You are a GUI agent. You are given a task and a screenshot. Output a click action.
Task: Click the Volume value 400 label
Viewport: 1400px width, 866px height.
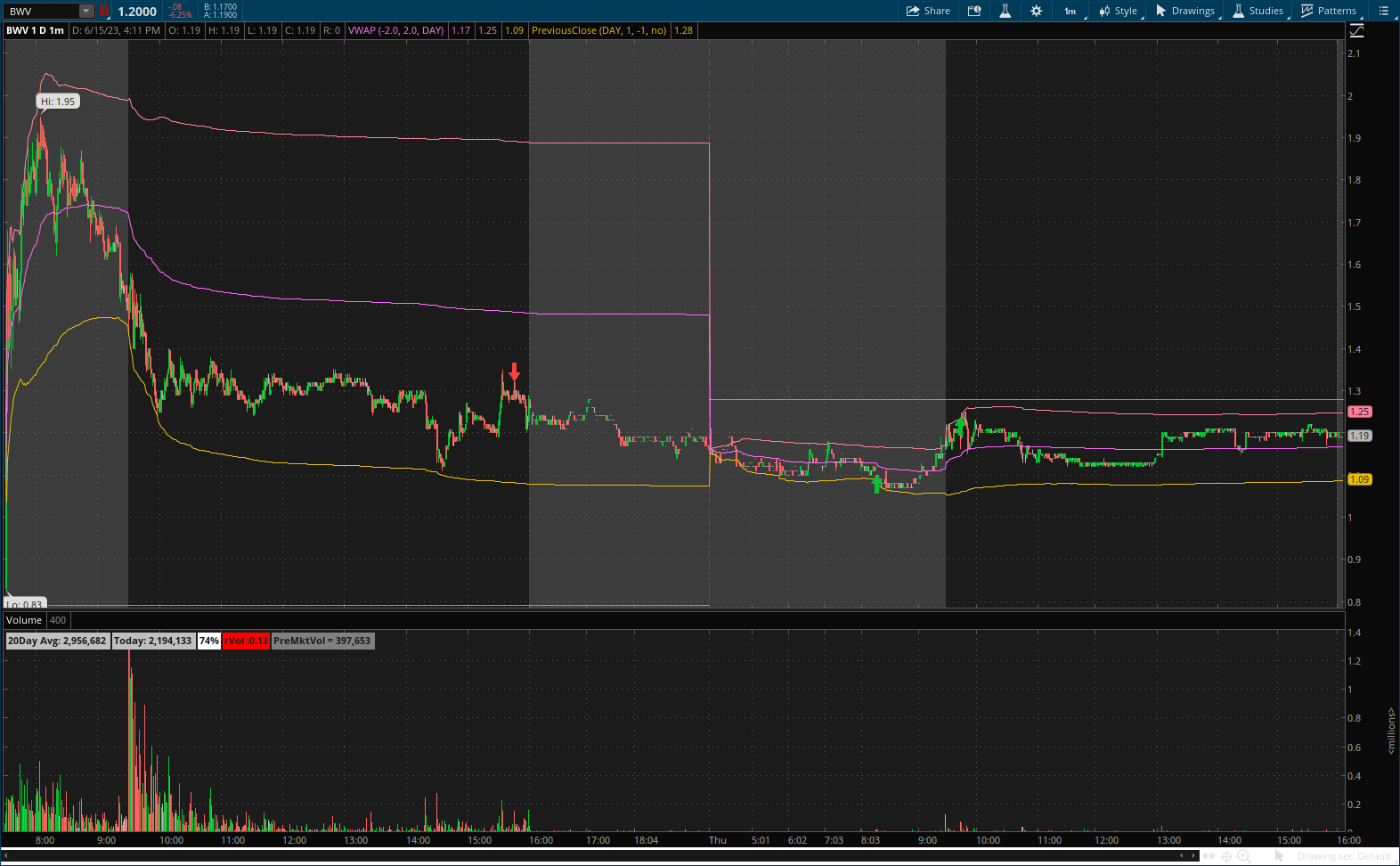tap(58, 620)
